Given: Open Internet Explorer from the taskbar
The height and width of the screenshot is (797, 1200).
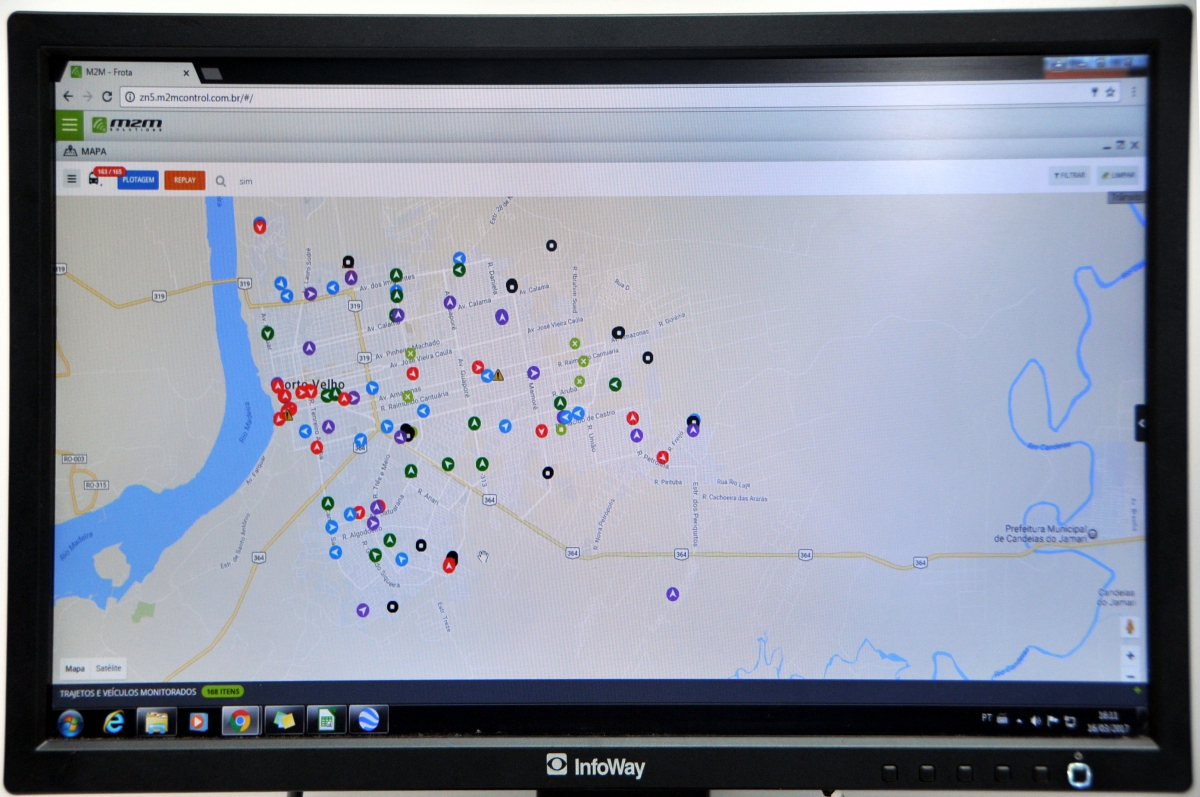Looking at the screenshot, I should [113, 721].
